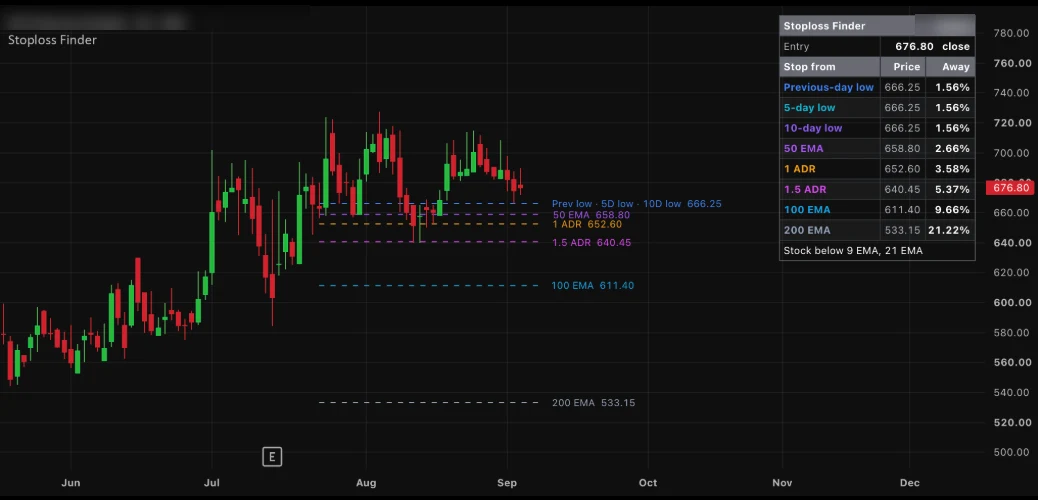The image size is (1038, 500).
Task: Click the 533.15 price cell in table
Action: (x=902, y=230)
